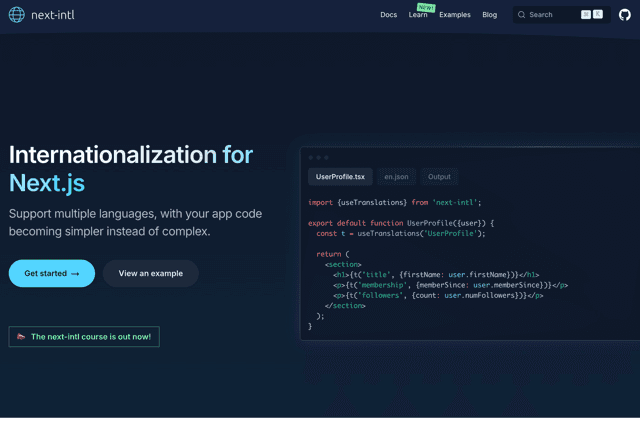This screenshot has height=426, width=640.
Task: Click the magnifying glass search icon
Action: 522,15
